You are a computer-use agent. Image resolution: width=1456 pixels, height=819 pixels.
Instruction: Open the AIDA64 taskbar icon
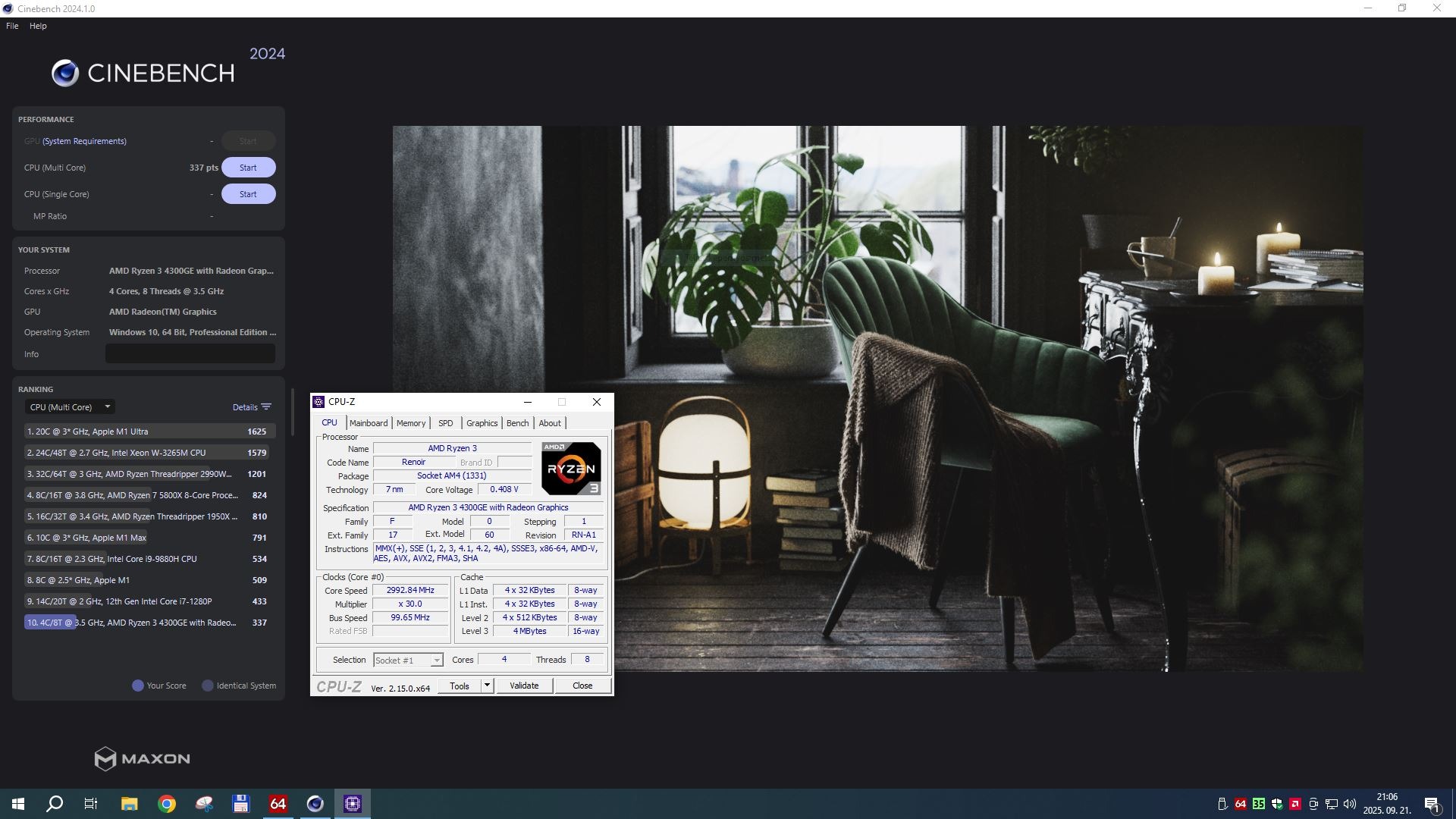[278, 804]
